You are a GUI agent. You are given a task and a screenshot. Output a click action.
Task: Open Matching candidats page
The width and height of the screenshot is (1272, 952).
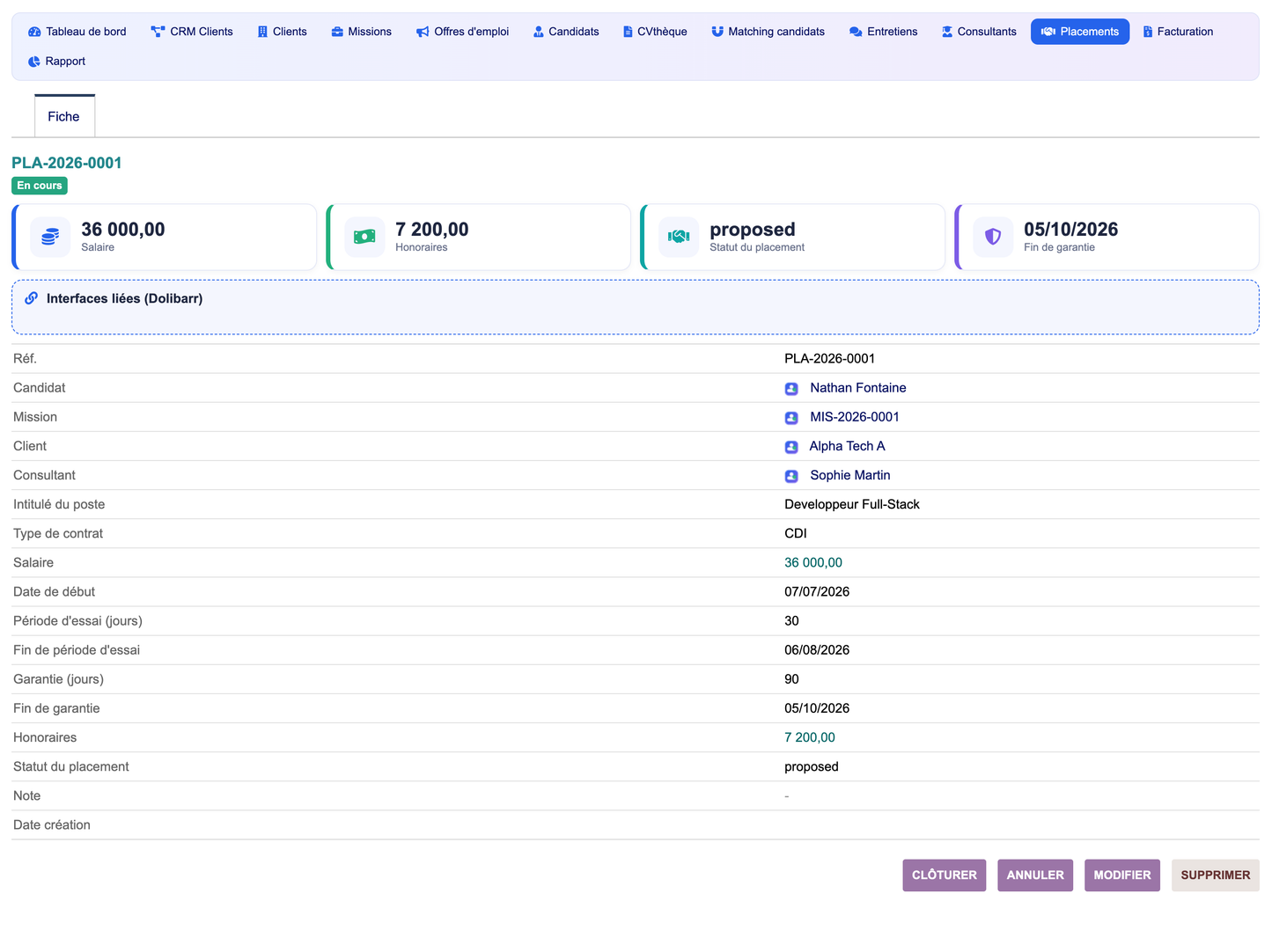[768, 32]
